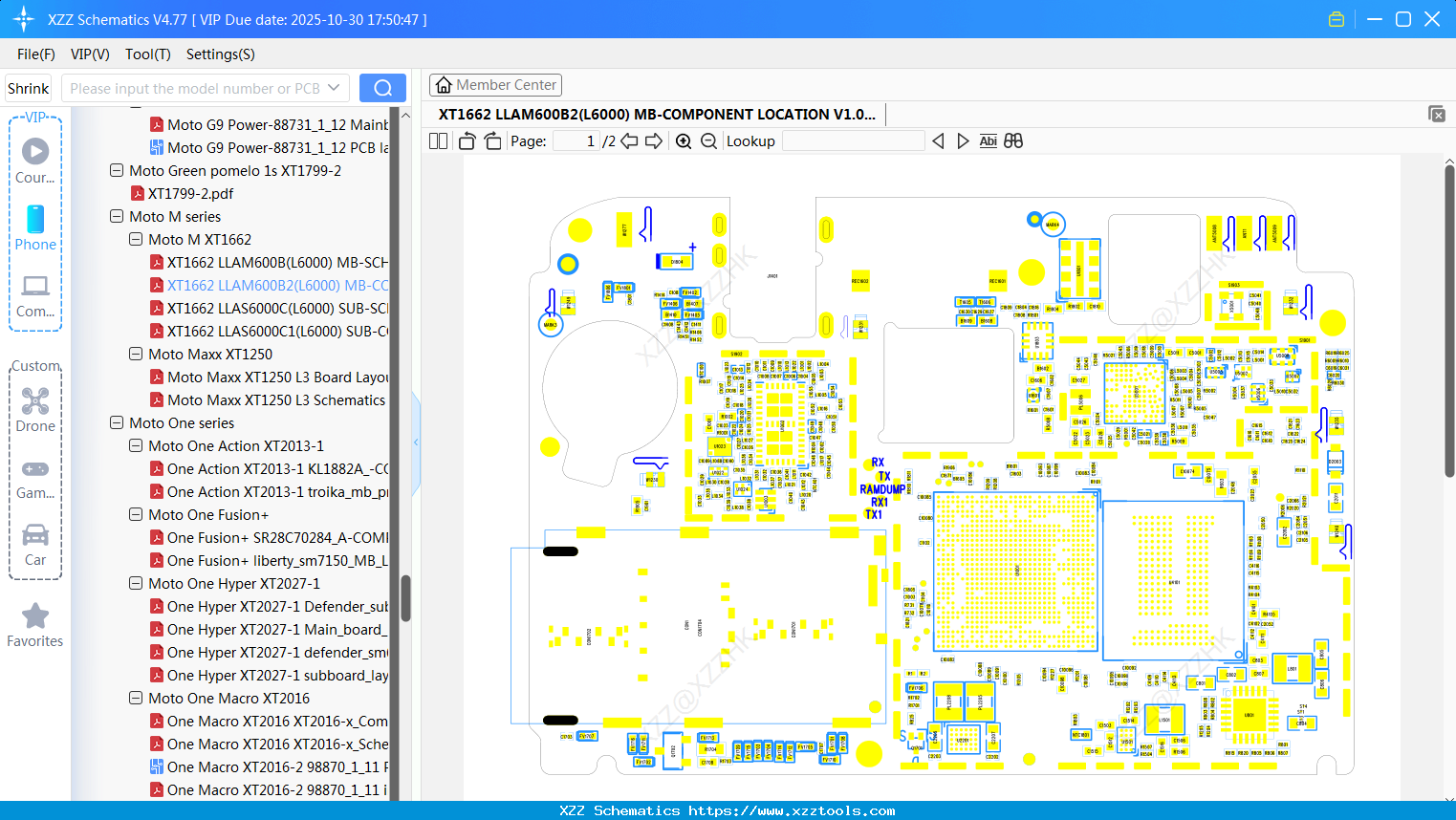Click the Abi text match icon
Screen dimensions: 1456x820
click(989, 141)
